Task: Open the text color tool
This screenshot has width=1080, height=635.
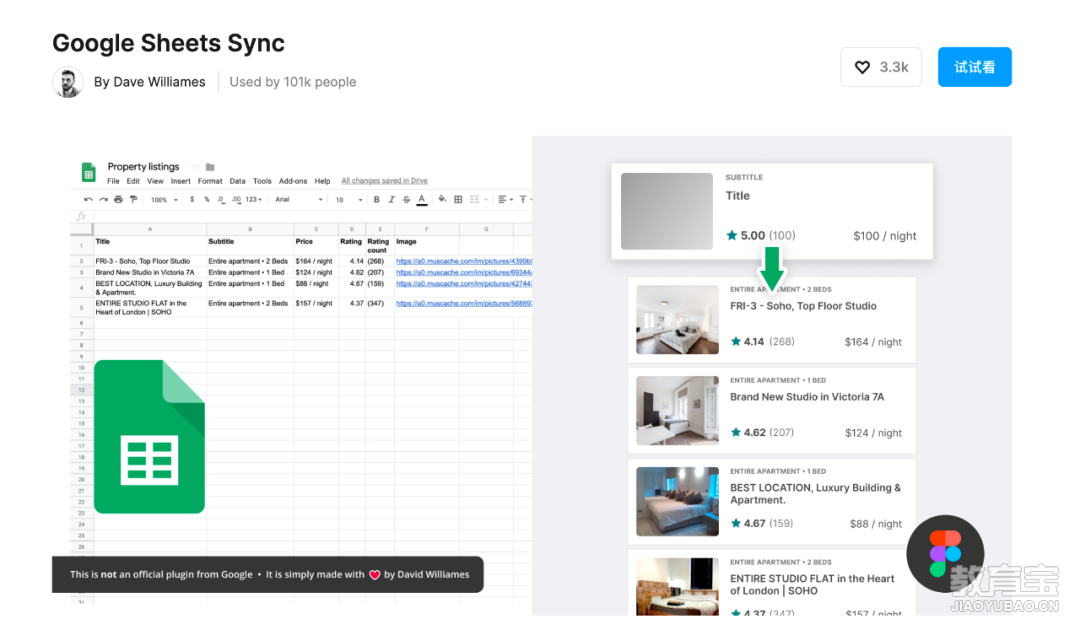Action: (x=422, y=200)
